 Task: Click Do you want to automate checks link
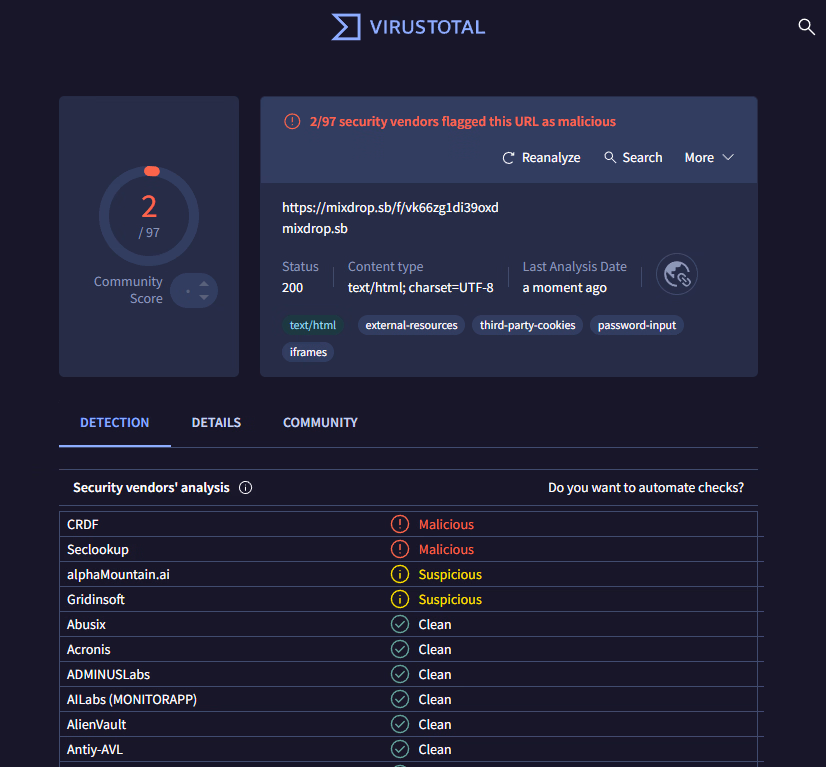pos(646,488)
